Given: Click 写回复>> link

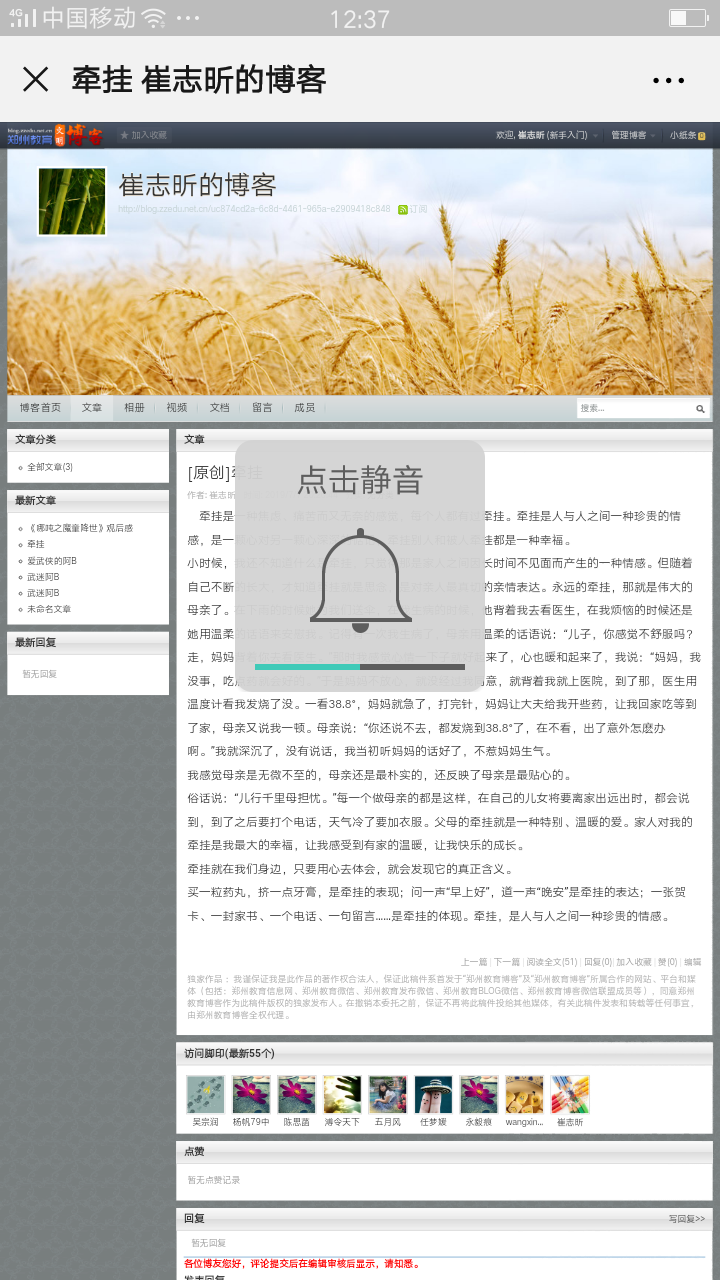Looking at the screenshot, I should (x=687, y=1219).
